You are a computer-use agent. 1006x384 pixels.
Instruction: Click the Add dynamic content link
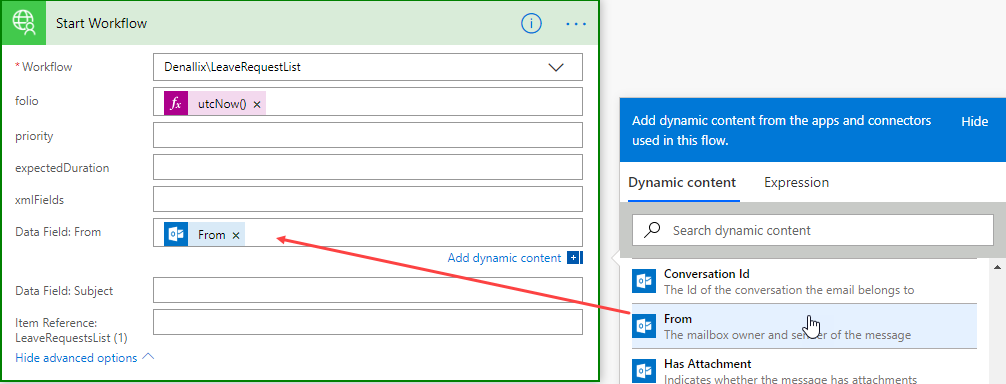coord(504,258)
